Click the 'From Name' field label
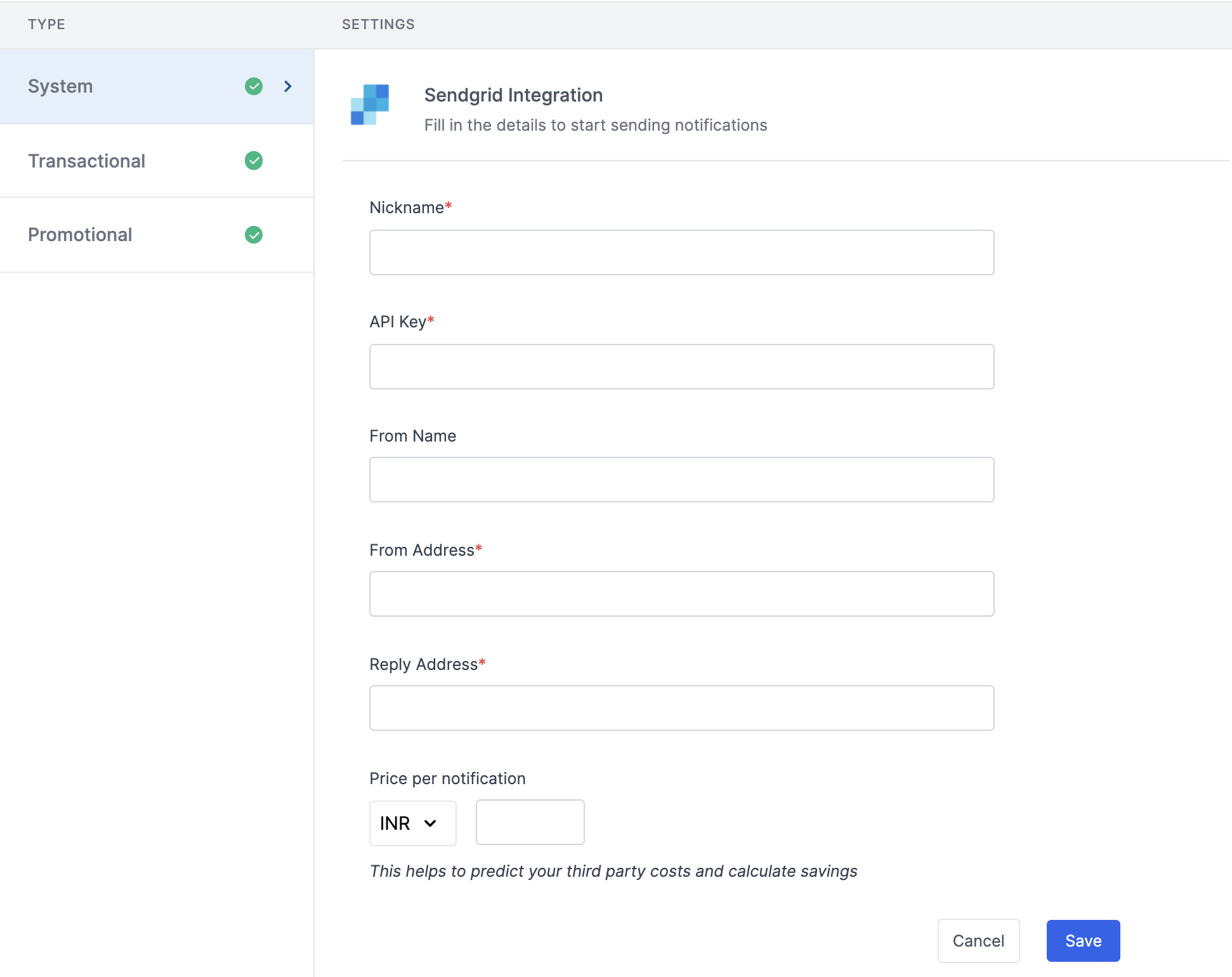The width and height of the screenshot is (1232, 977). point(412,436)
